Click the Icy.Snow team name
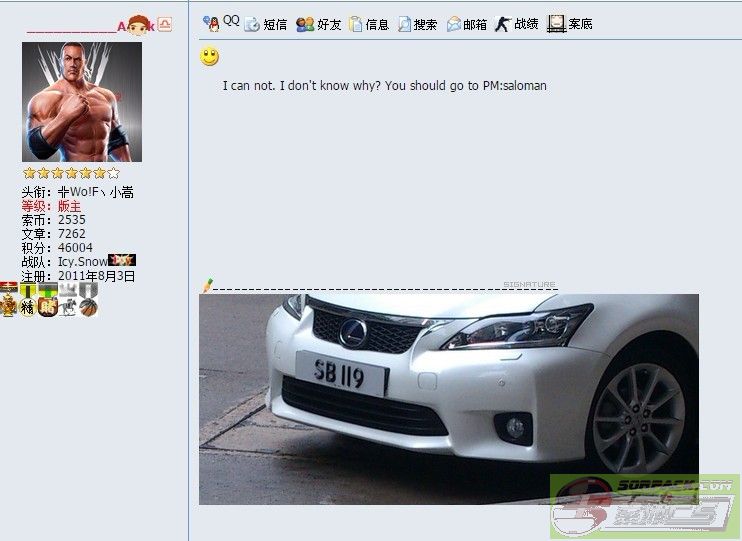The image size is (742, 541). [82, 261]
